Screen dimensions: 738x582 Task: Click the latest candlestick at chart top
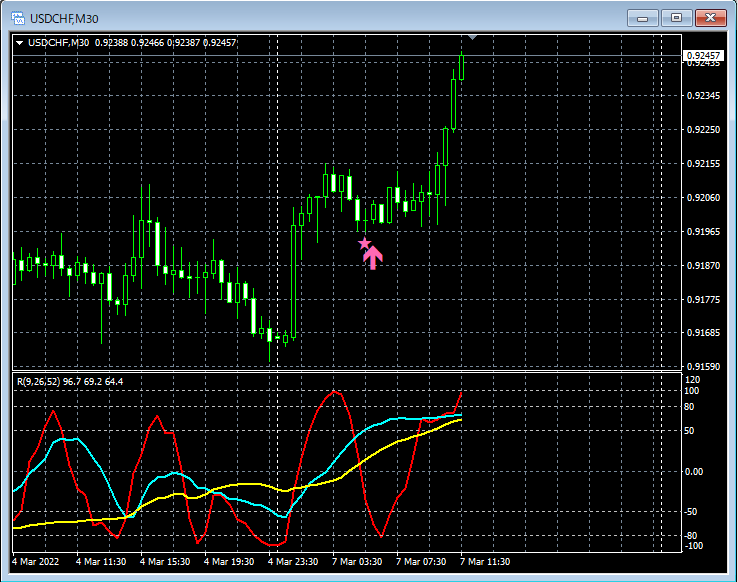click(x=462, y=67)
